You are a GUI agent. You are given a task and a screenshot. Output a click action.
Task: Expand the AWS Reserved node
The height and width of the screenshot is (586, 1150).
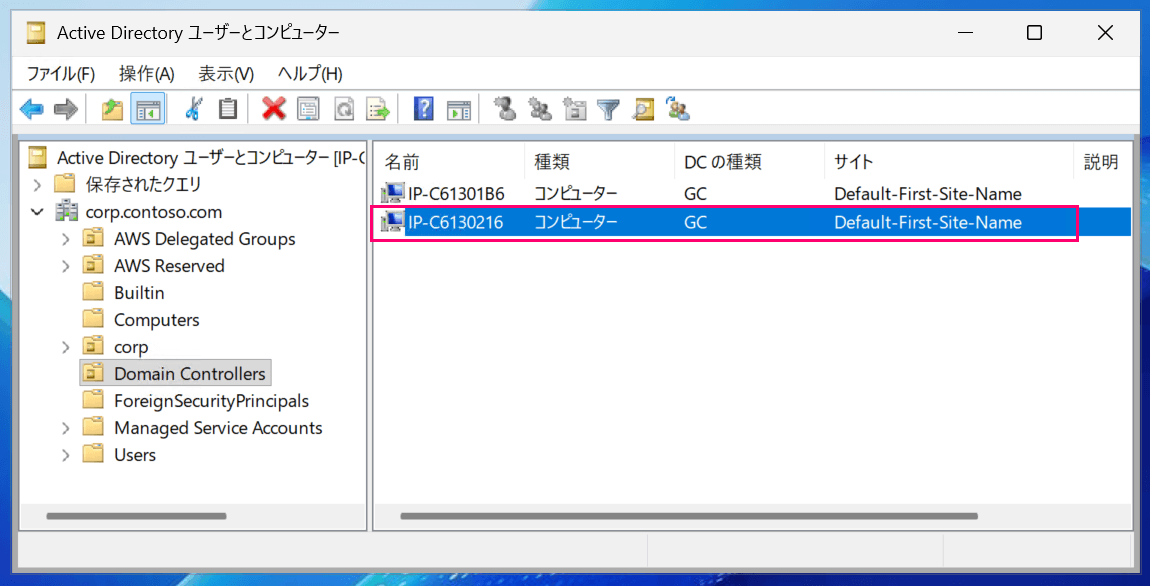click(x=66, y=265)
